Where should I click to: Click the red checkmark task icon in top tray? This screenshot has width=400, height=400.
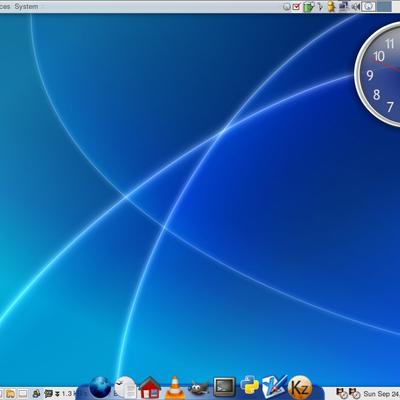coord(296,6)
